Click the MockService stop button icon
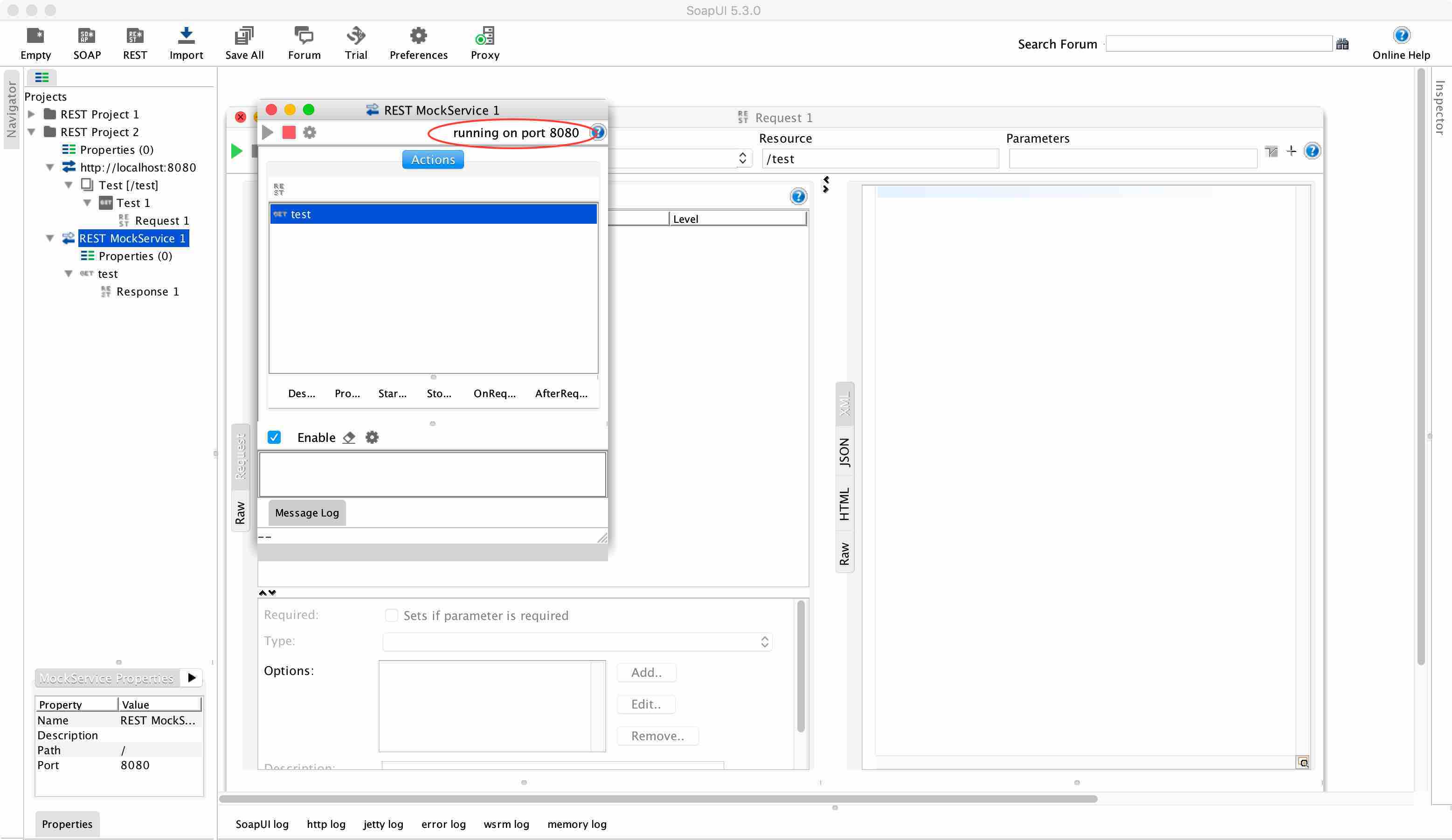This screenshot has width=1452, height=840. pyautogui.click(x=289, y=132)
